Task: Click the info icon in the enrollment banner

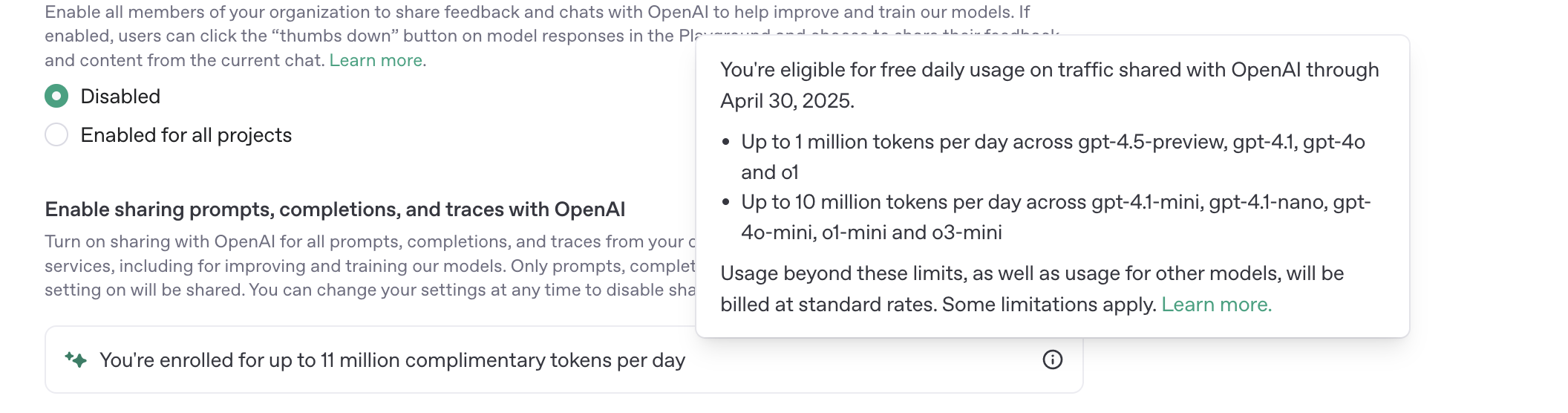Action: click(x=1053, y=360)
